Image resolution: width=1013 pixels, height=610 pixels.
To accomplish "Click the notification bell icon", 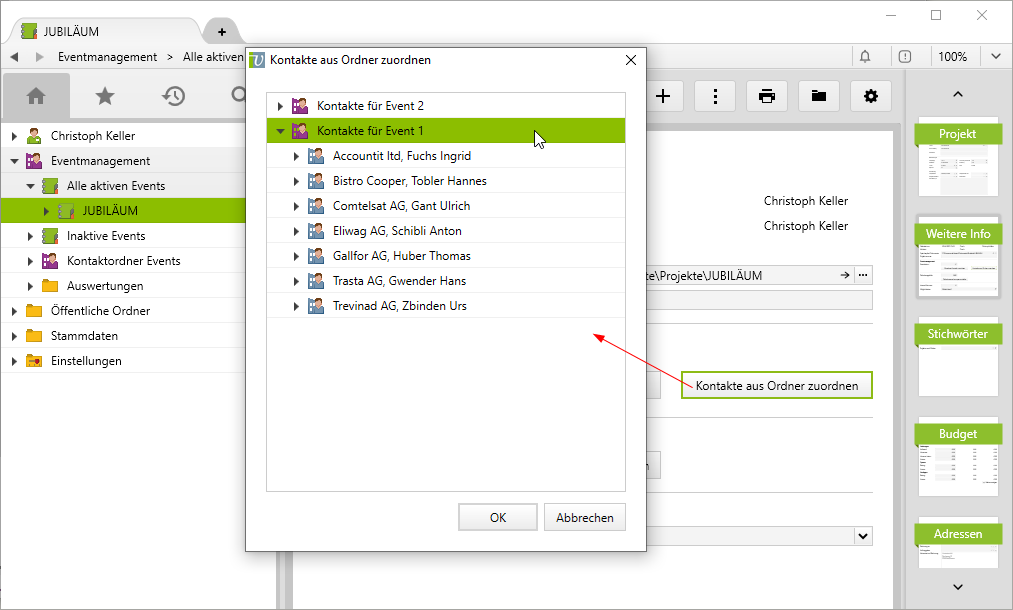I will (865, 57).
